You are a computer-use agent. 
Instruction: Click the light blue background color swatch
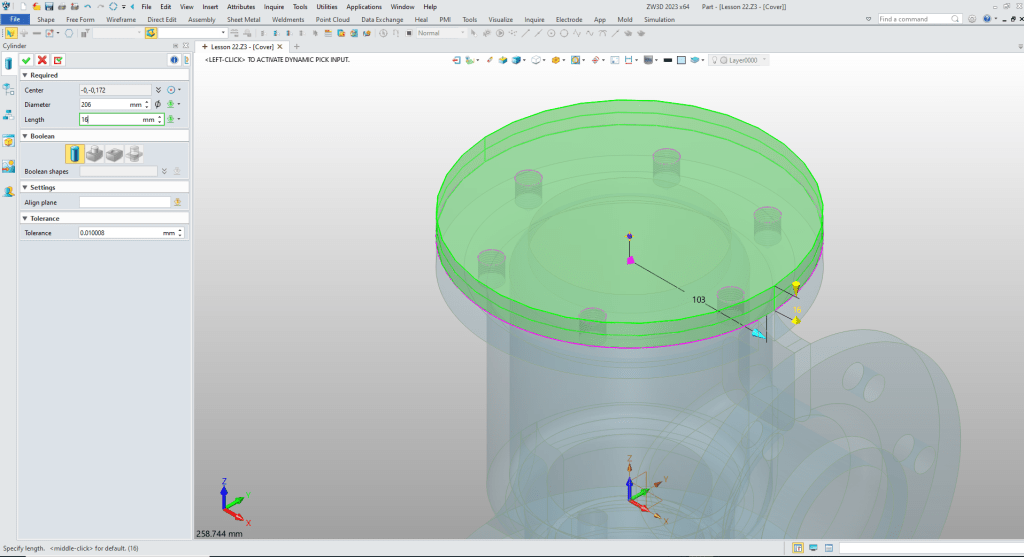(x=680, y=60)
